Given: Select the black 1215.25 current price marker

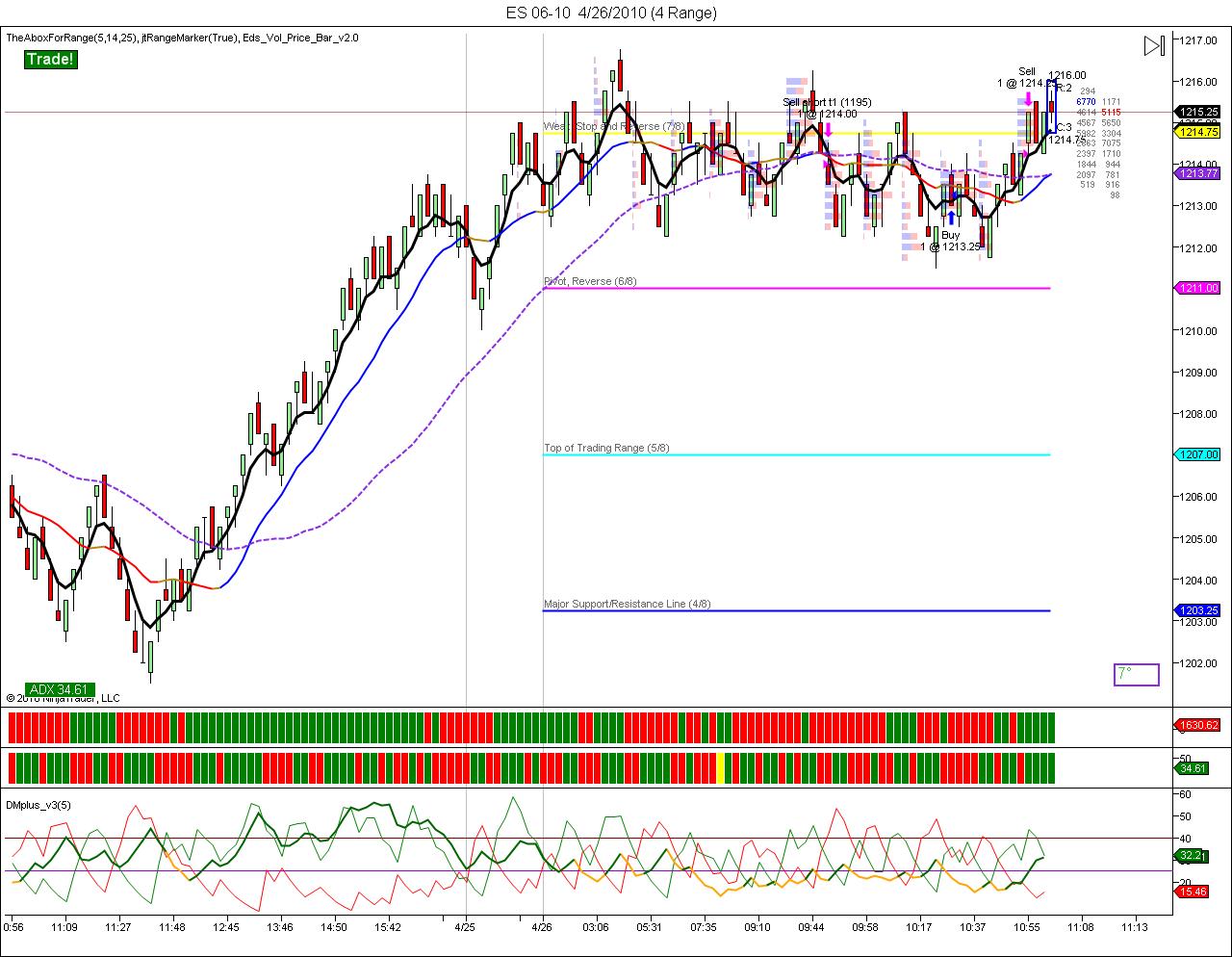Looking at the screenshot, I should 1197,112.
